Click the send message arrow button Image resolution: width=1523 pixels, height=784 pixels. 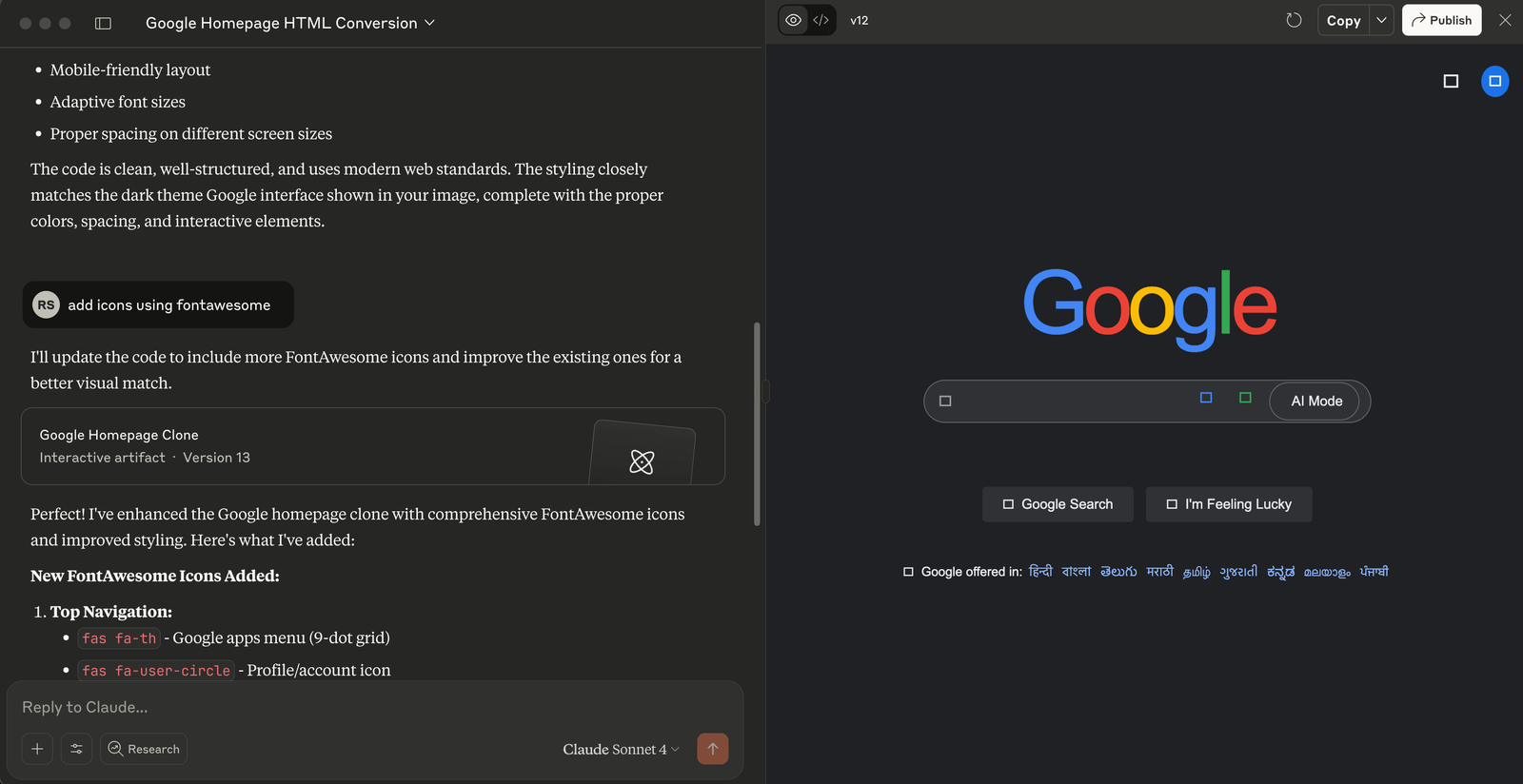(x=712, y=749)
